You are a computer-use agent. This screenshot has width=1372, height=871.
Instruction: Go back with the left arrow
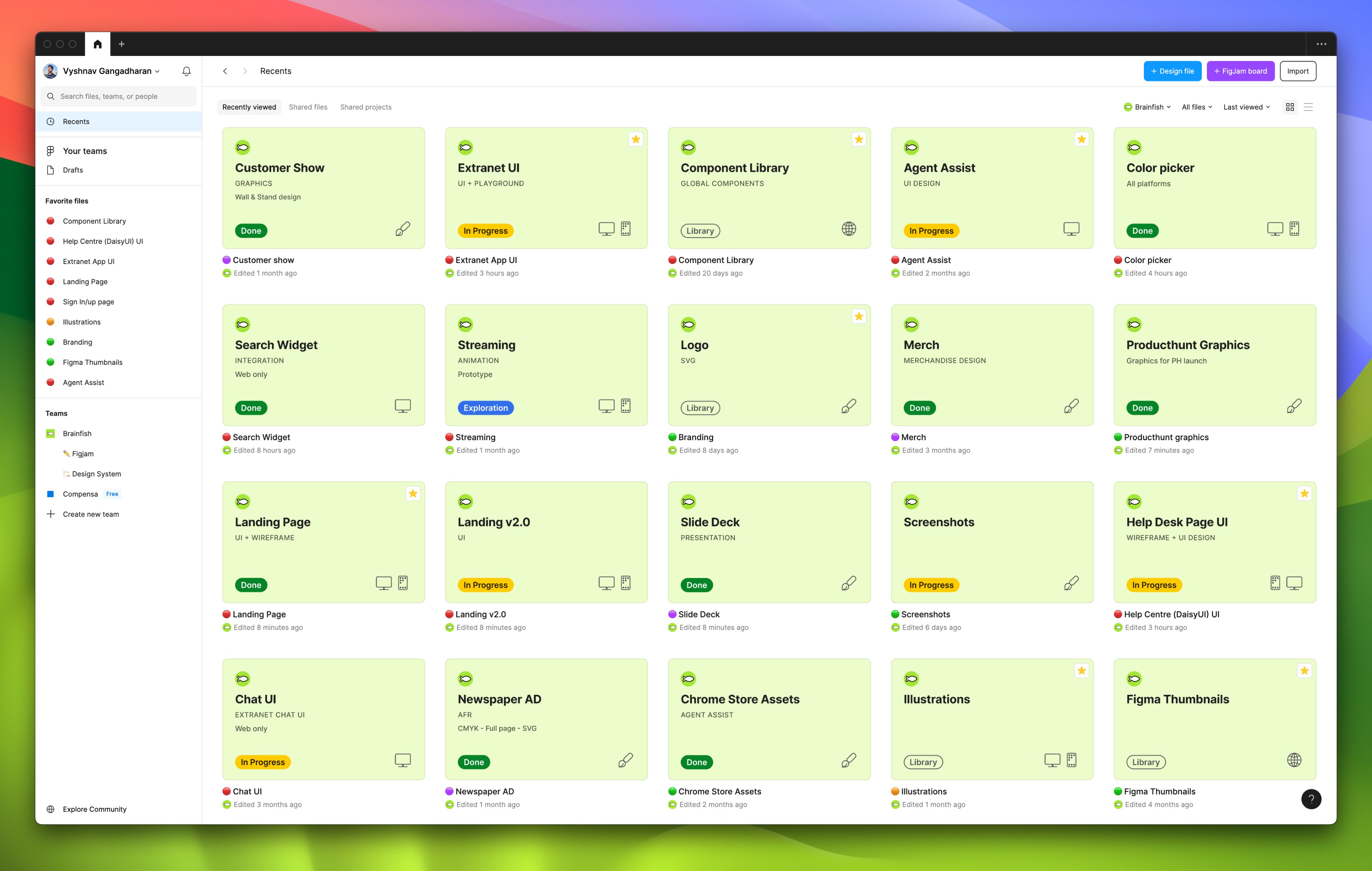point(225,71)
